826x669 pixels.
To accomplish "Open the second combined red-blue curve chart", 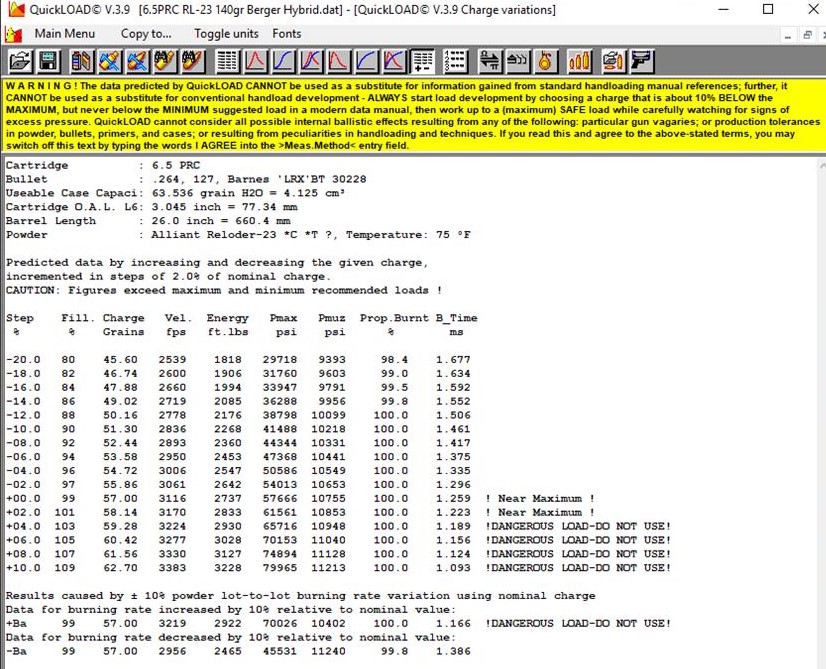I will [394, 61].
